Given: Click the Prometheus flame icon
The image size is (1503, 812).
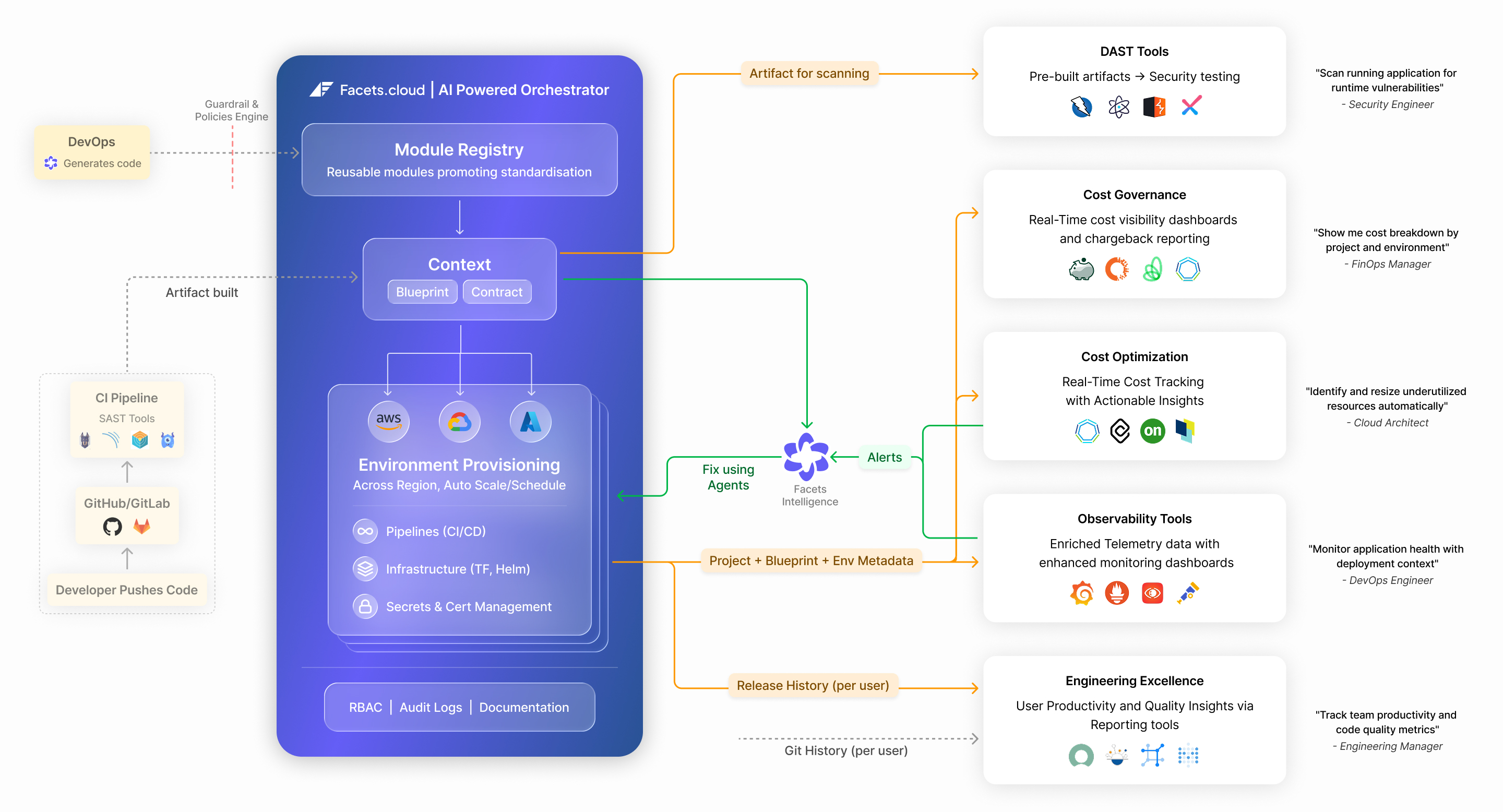Looking at the screenshot, I should (x=1116, y=593).
